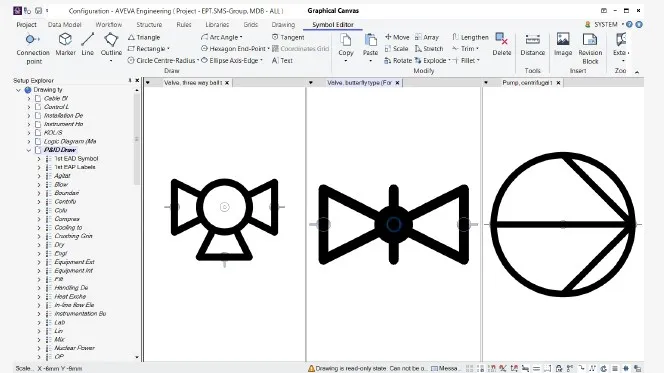Open the first canvas pane tab list dropdown
664x373 pixels.
(148, 83)
